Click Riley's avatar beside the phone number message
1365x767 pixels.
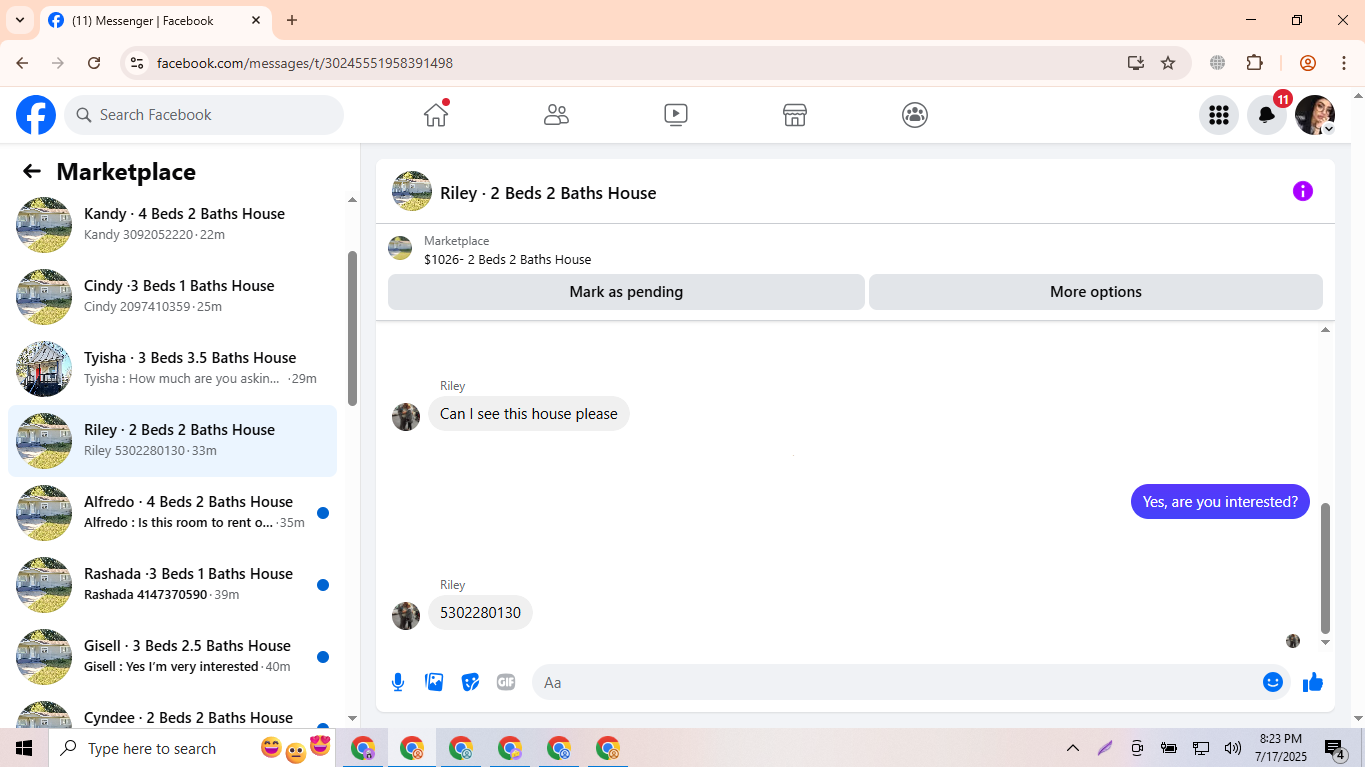pyautogui.click(x=406, y=616)
